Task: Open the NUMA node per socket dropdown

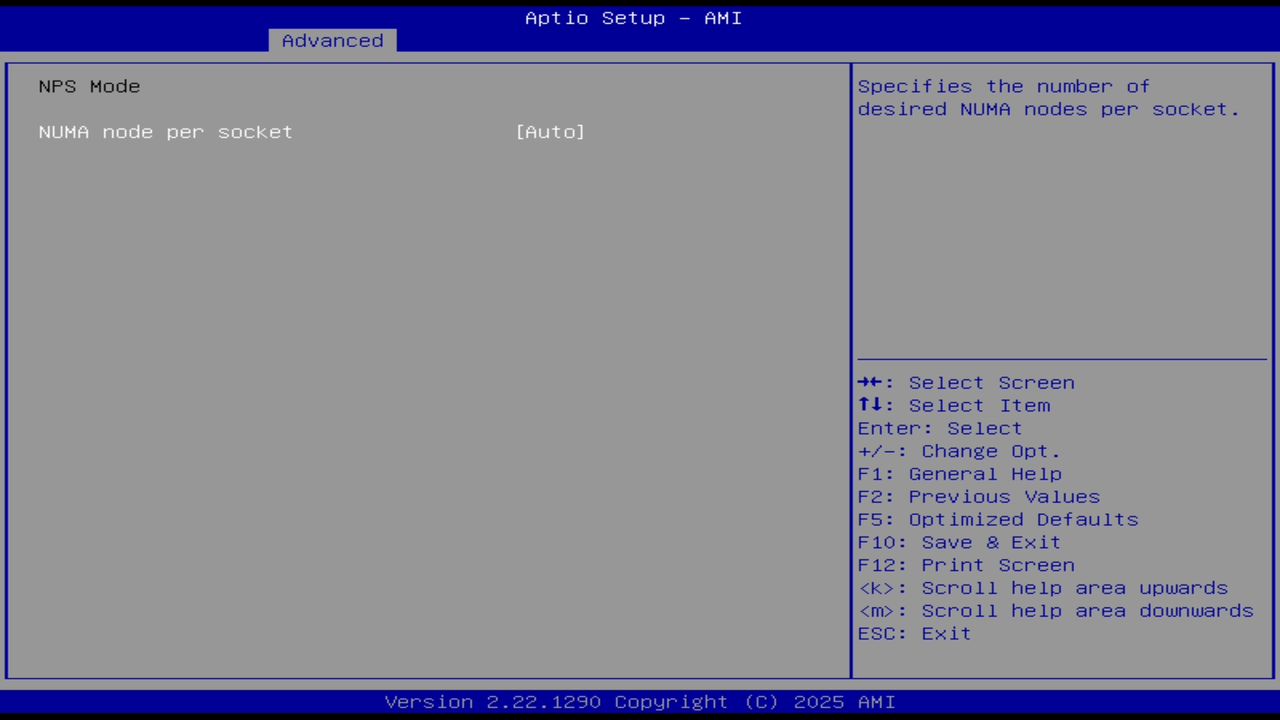Action: pyautogui.click(x=550, y=131)
